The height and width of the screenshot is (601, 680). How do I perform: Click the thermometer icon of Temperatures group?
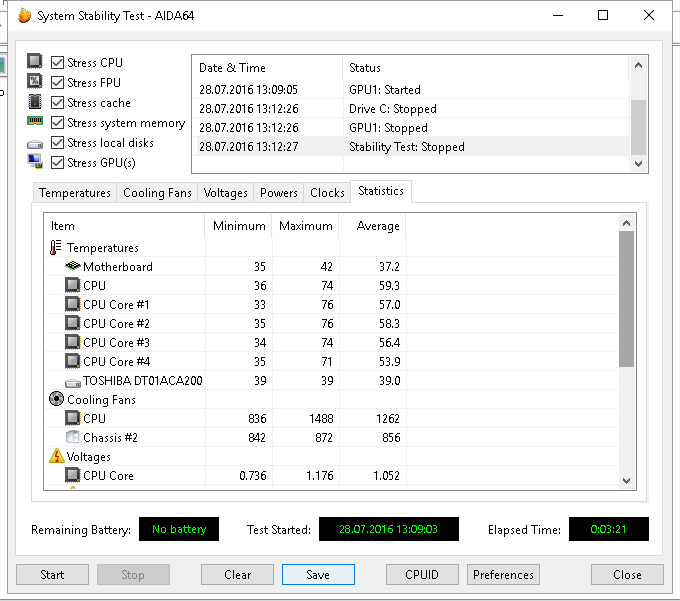pos(56,248)
